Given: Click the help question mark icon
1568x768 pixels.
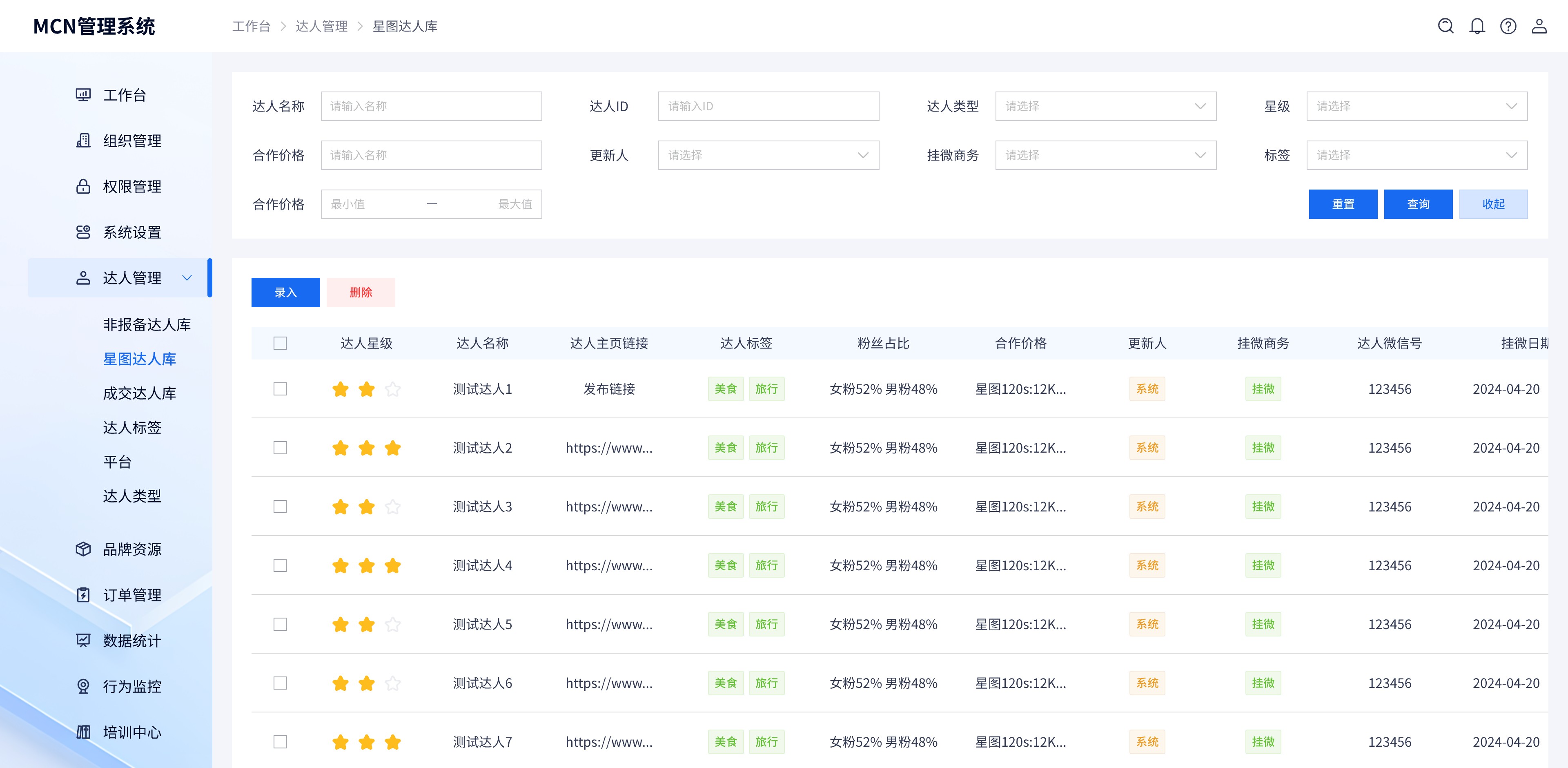Looking at the screenshot, I should pos(1508,26).
